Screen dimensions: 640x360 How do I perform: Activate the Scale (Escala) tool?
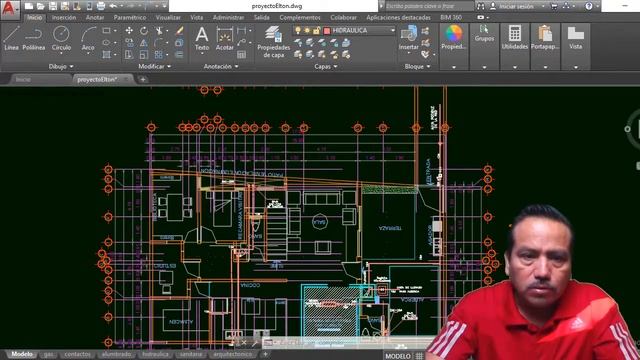click(x=144, y=54)
